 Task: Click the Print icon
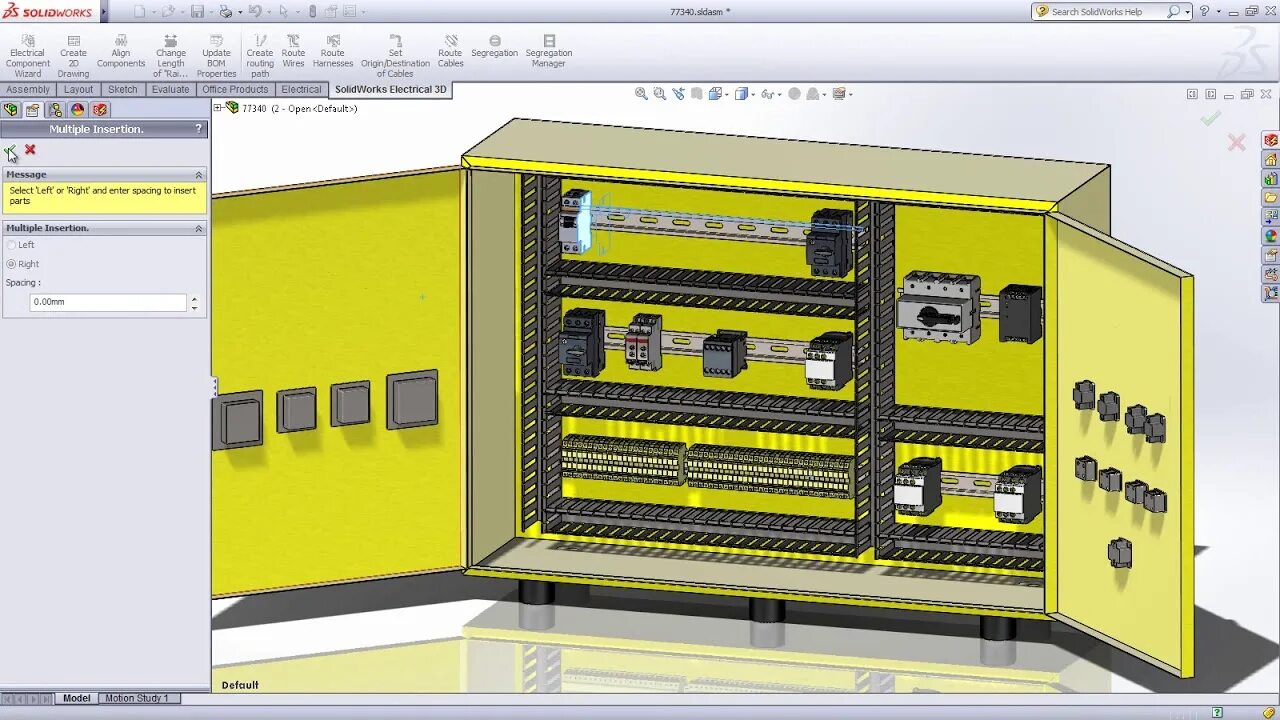225,12
